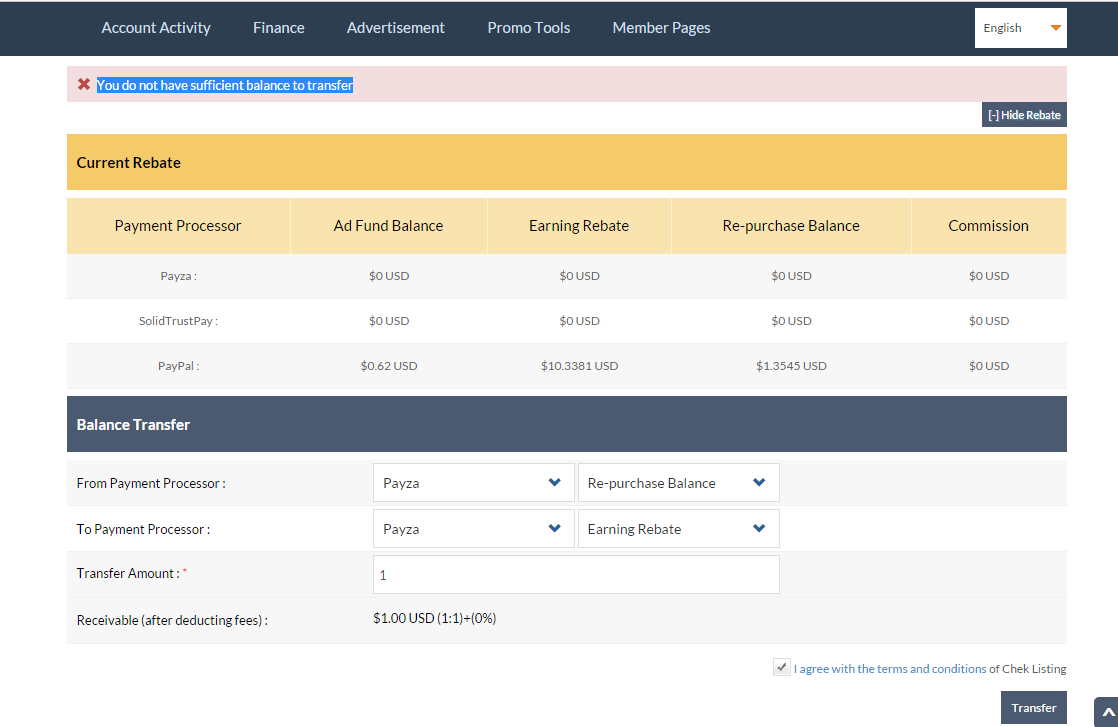The image size is (1118, 727).
Task: Expand the Earning Rebate destination dropdown
Action: click(x=678, y=529)
